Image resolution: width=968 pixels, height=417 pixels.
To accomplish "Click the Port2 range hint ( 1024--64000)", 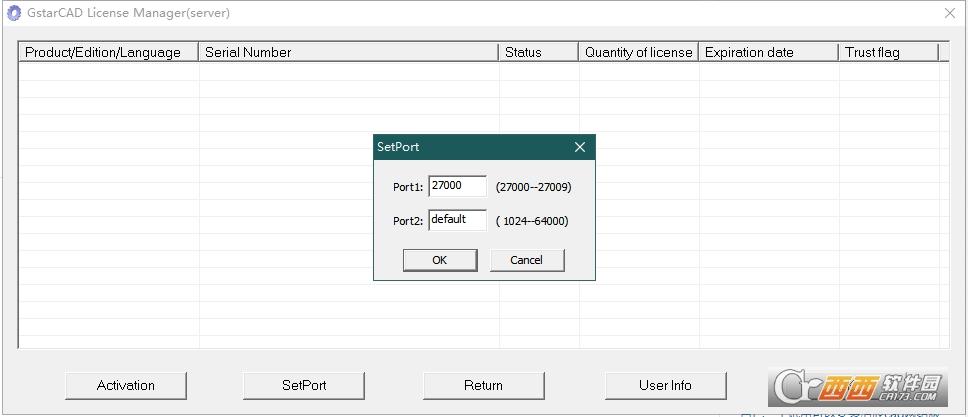I will (x=532, y=221).
